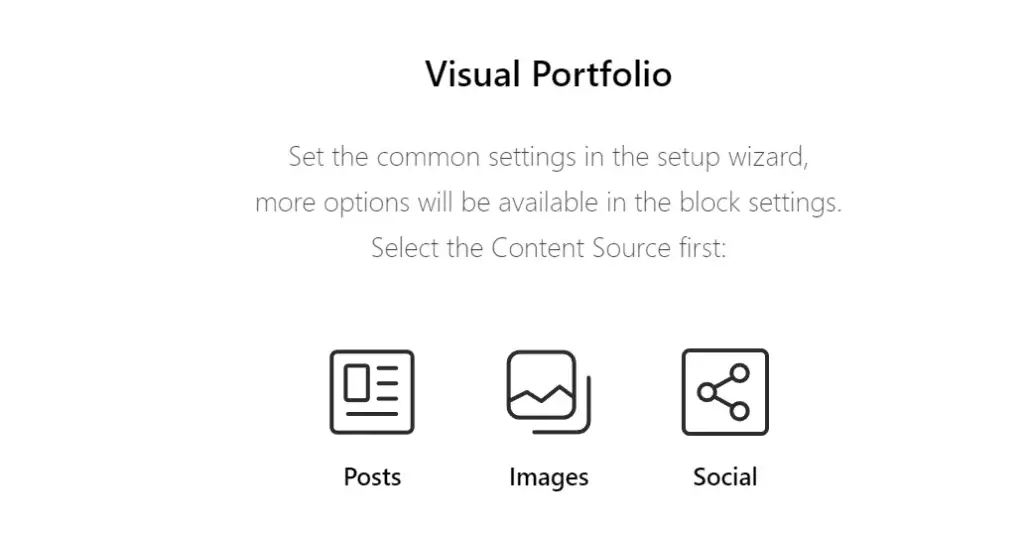Image resolution: width=1024 pixels, height=544 pixels.
Task: Click the "Set the common settings" description line
Action: (548, 157)
